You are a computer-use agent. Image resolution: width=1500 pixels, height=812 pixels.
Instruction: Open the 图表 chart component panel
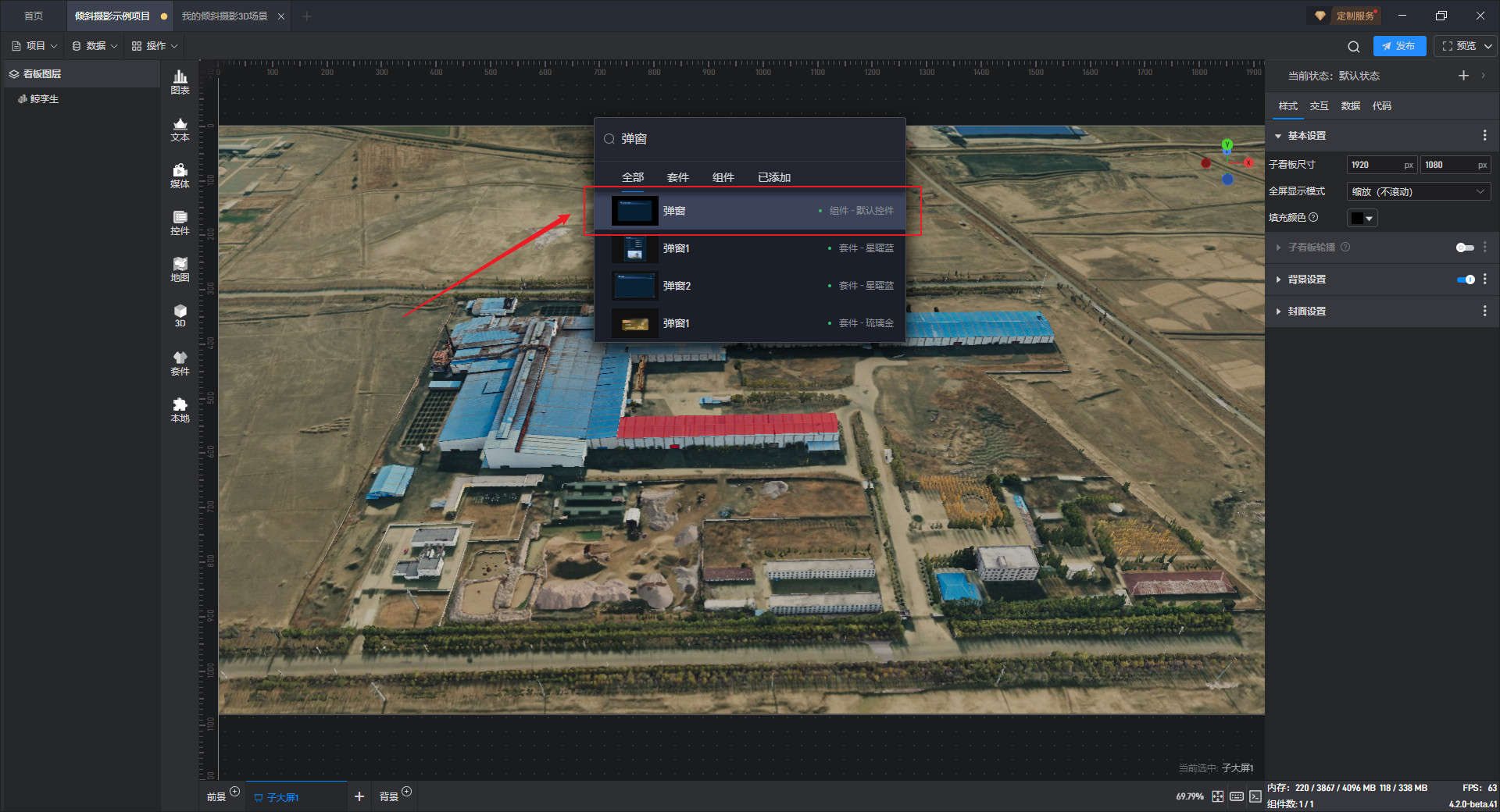click(180, 81)
